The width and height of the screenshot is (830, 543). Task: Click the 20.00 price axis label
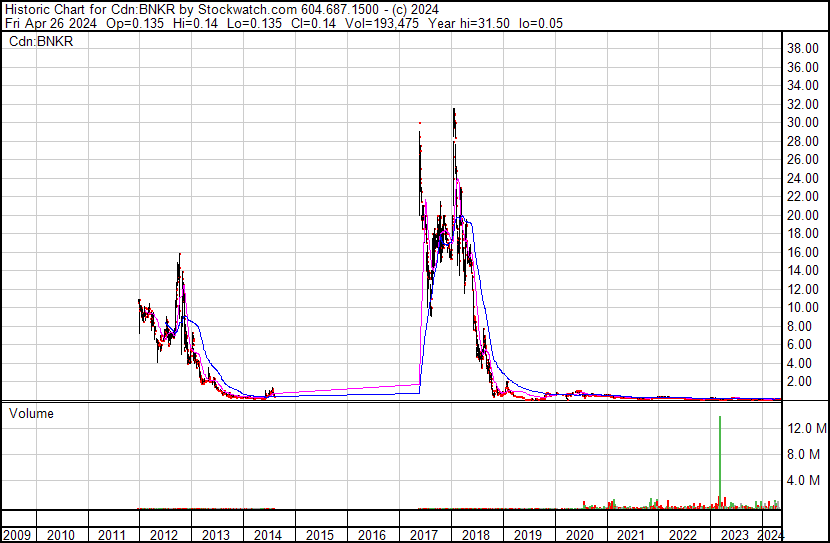click(x=804, y=215)
